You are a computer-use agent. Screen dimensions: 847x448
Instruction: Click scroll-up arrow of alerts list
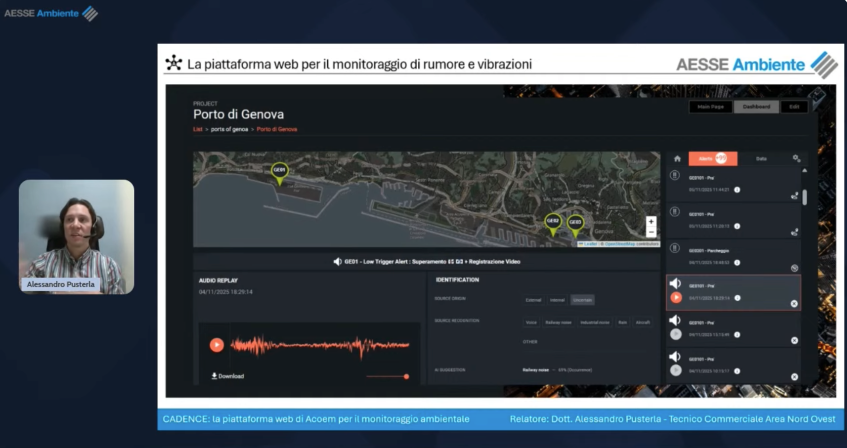tap(805, 171)
